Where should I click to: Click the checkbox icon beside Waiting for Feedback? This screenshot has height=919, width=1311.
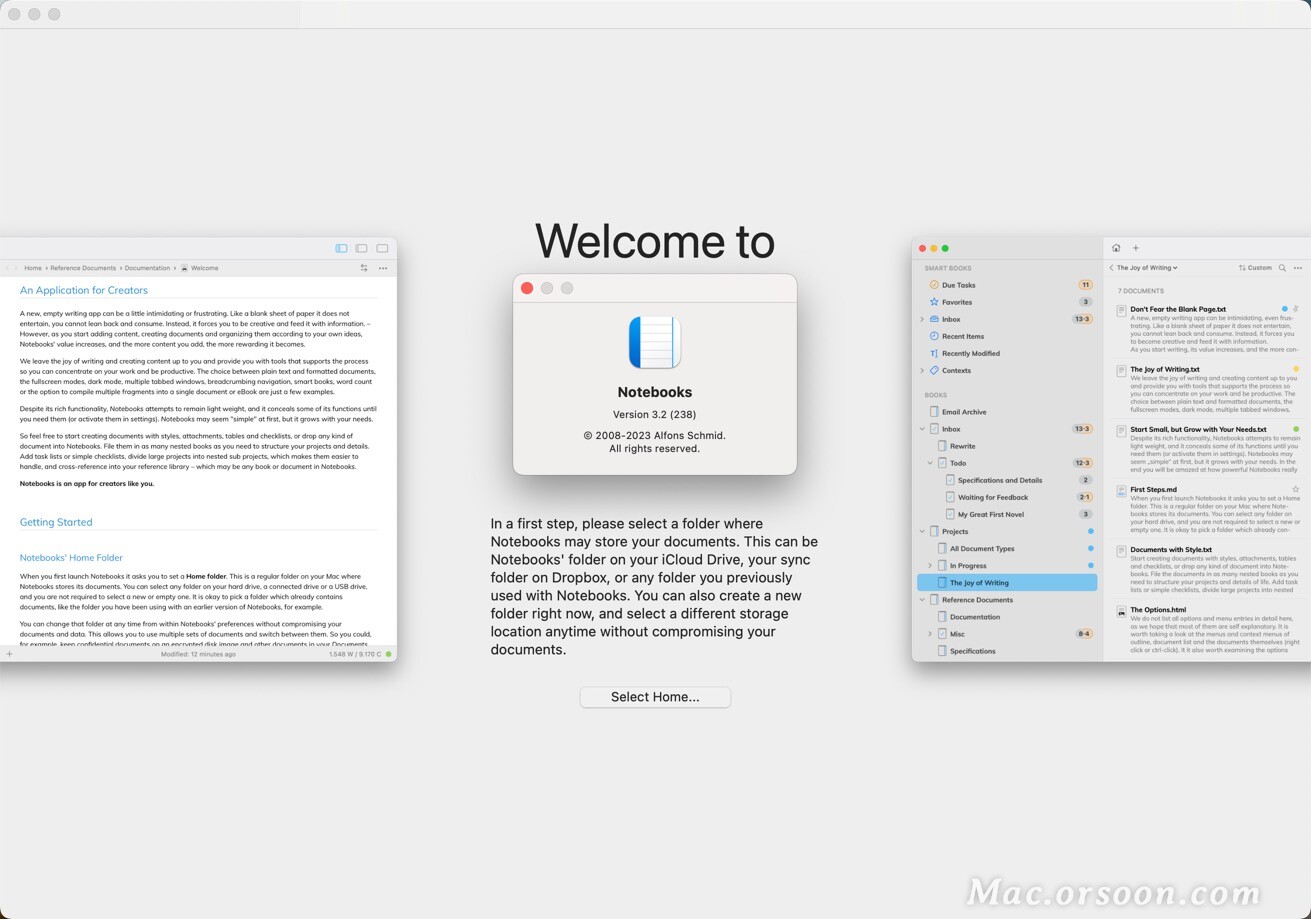click(950, 497)
